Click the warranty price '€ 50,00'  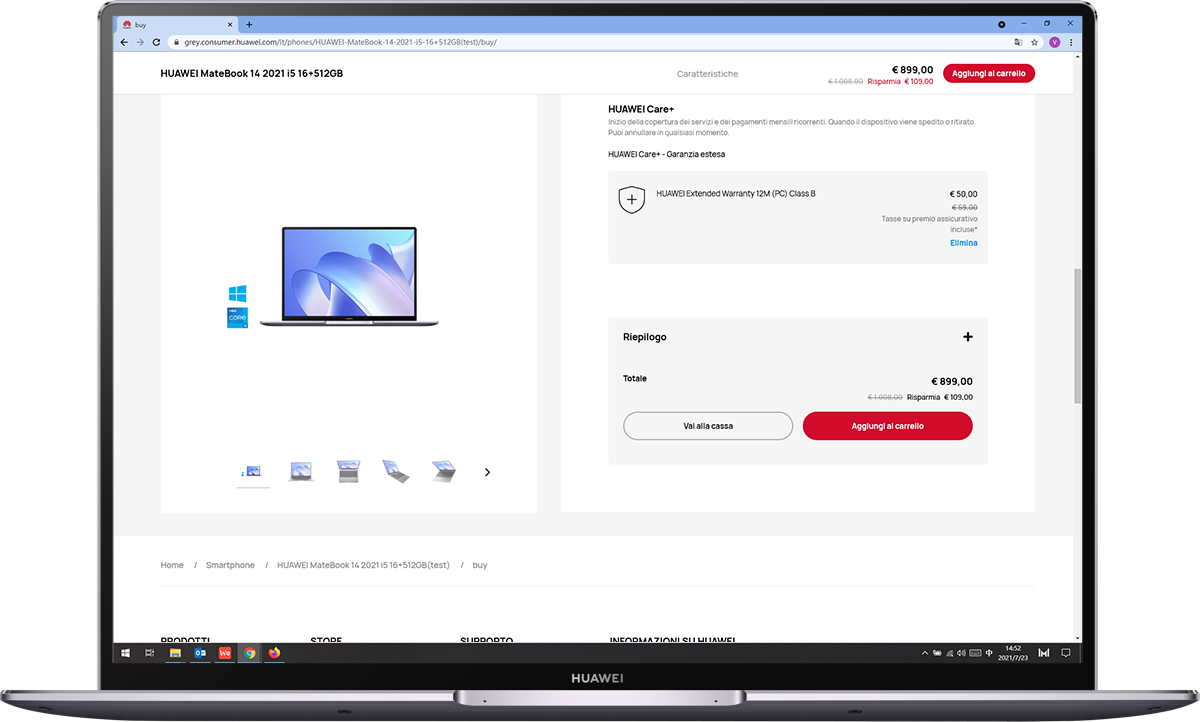[964, 194]
